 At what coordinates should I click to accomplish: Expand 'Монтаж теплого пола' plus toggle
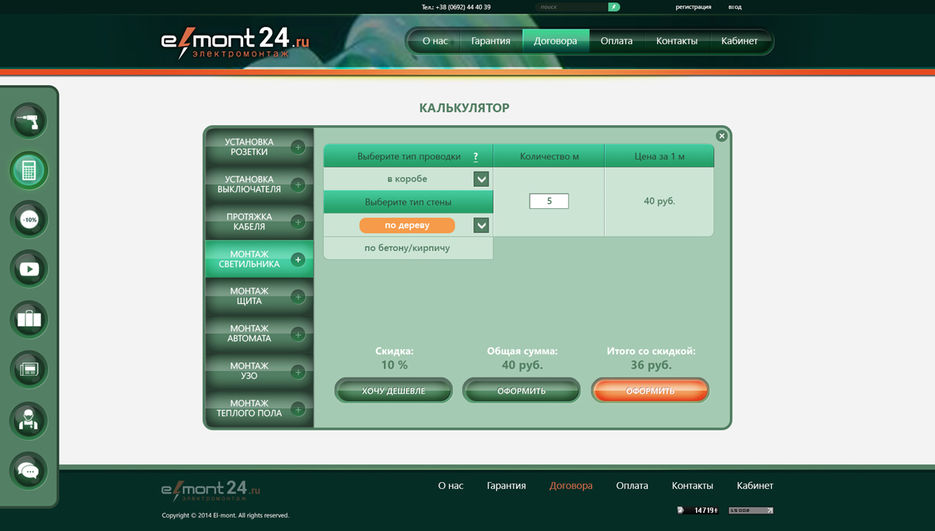[x=298, y=408]
